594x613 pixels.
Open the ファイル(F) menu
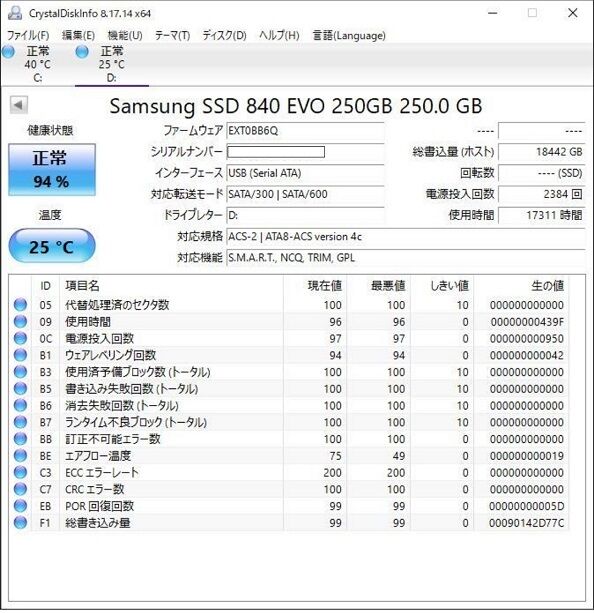[28, 36]
